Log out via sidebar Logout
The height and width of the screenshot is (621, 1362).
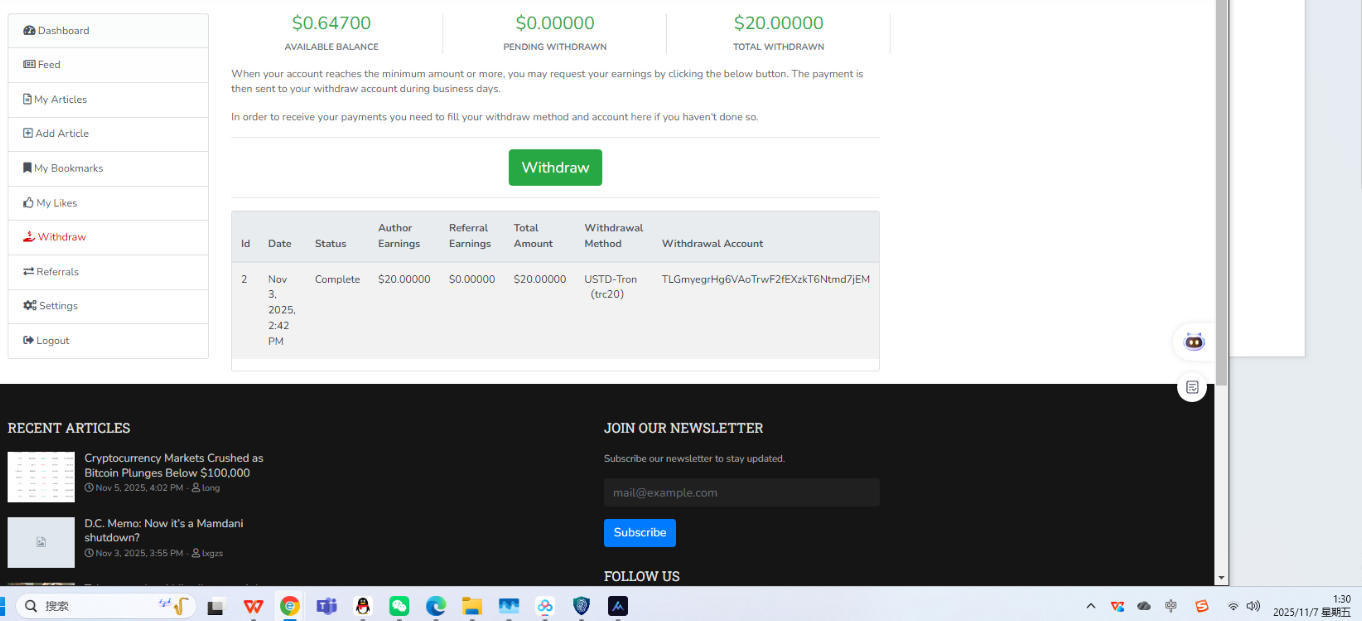coord(52,341)
